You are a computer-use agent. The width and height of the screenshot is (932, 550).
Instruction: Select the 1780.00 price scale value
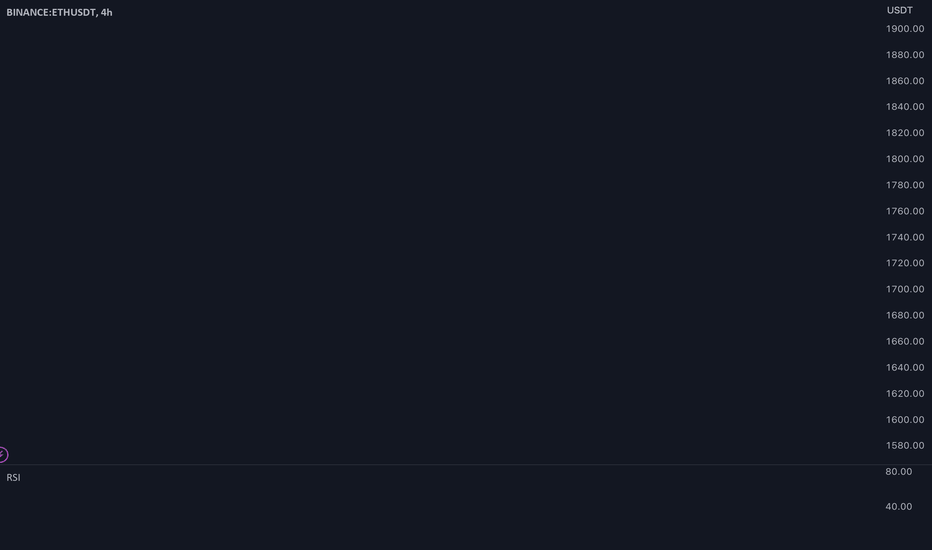pos(905,185)
